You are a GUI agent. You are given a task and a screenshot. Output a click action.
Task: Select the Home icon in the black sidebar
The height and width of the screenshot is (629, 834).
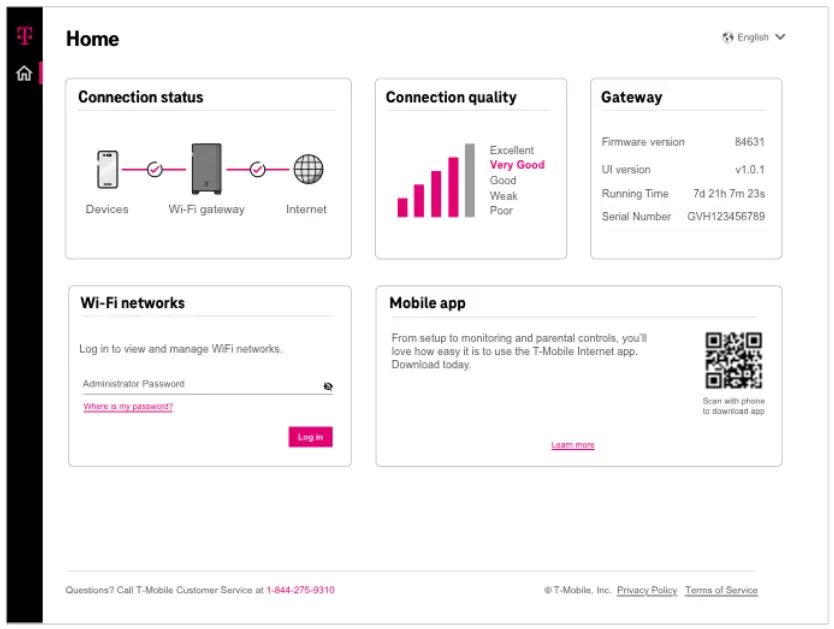(25, 73)
